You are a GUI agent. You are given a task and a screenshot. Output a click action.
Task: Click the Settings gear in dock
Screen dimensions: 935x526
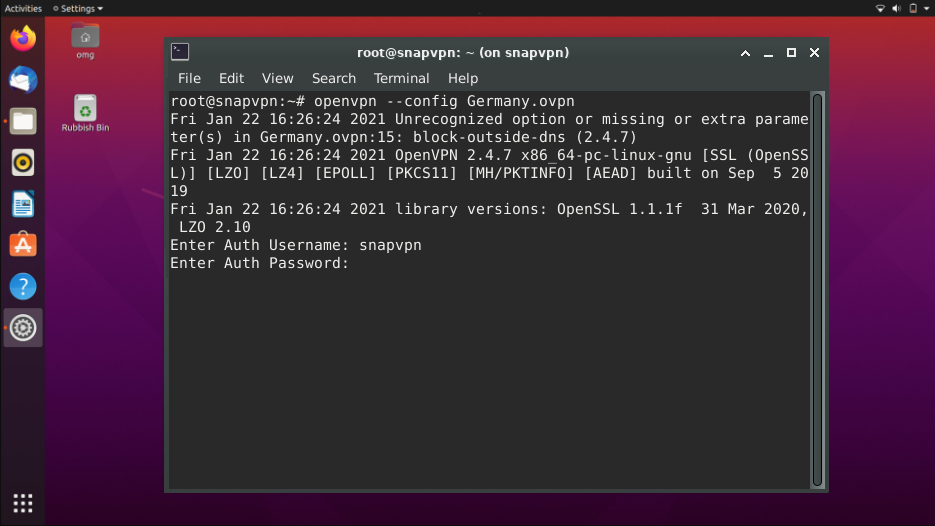(23, 327)
